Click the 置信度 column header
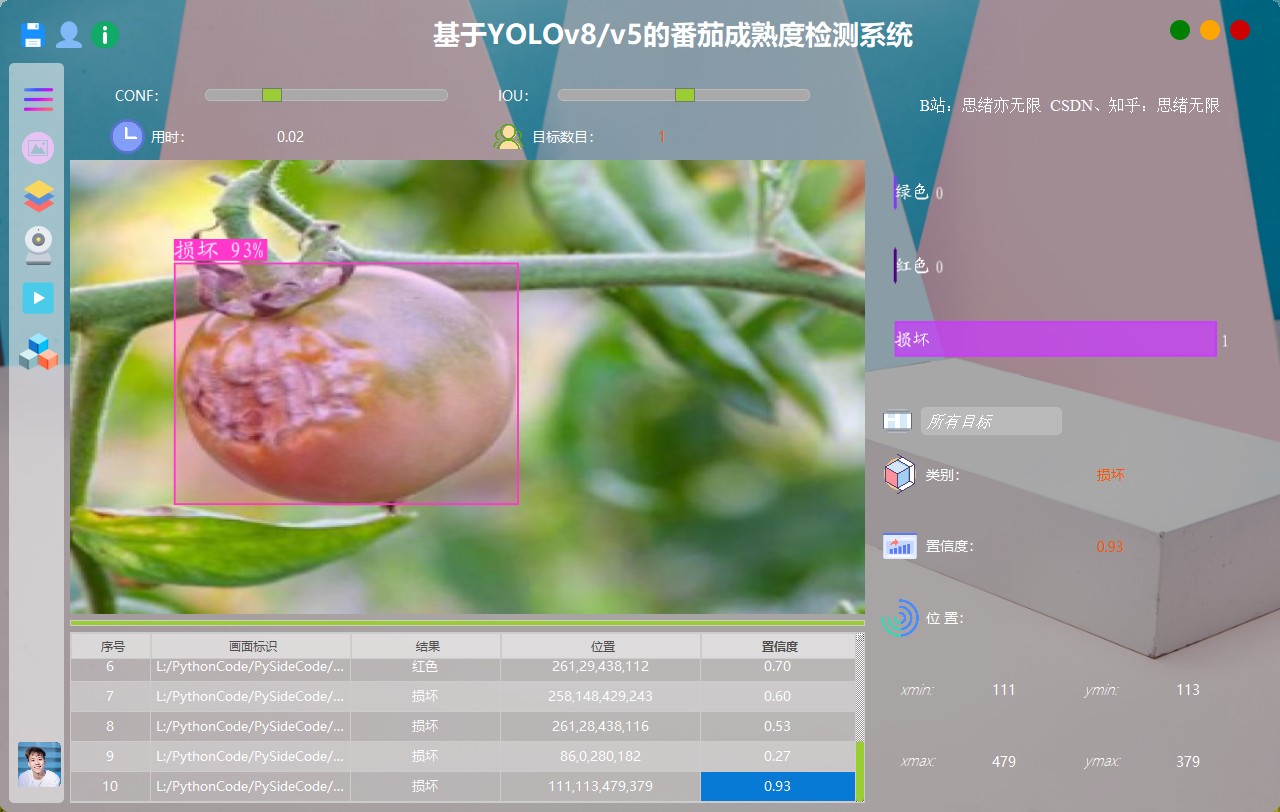1280x812 pixels. coord(778,646)
